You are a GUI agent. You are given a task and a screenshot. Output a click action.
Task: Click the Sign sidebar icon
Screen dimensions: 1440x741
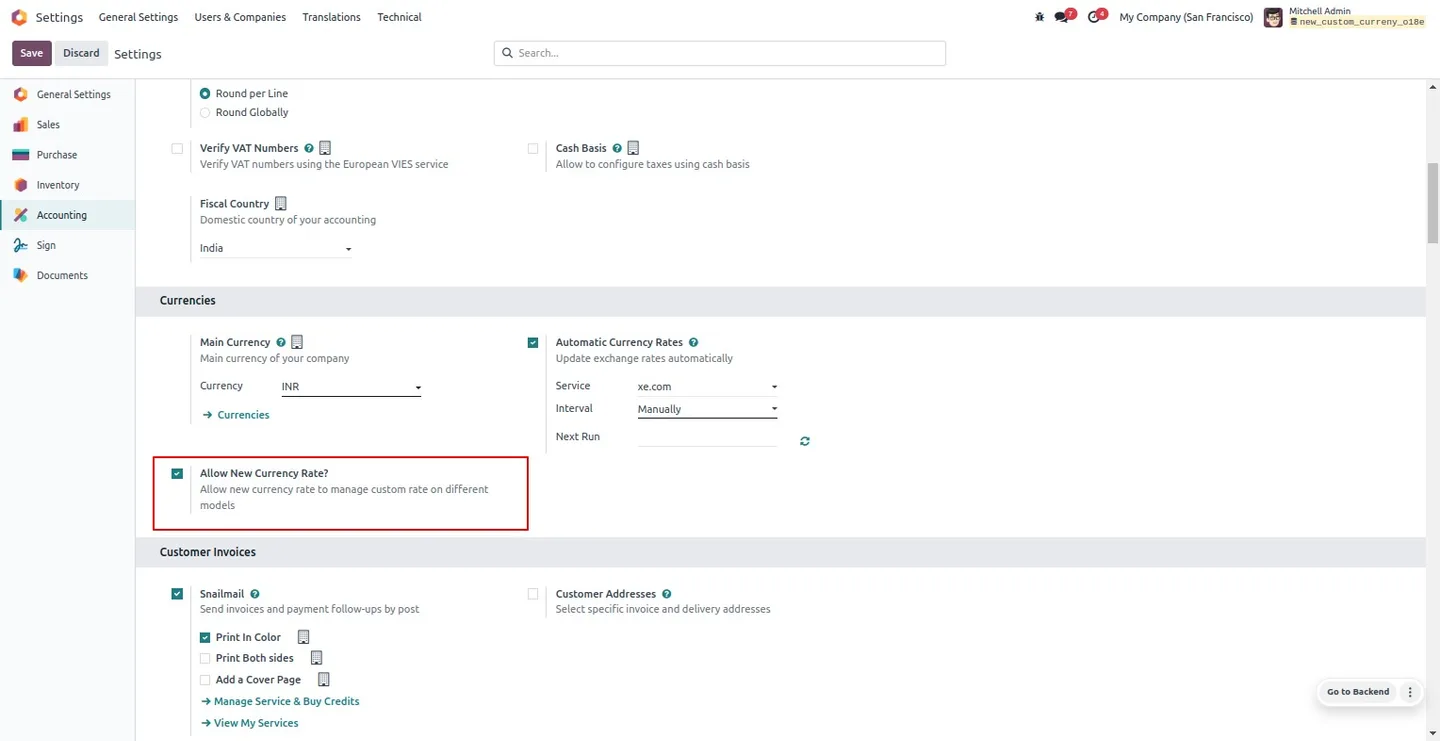(20, 245)
